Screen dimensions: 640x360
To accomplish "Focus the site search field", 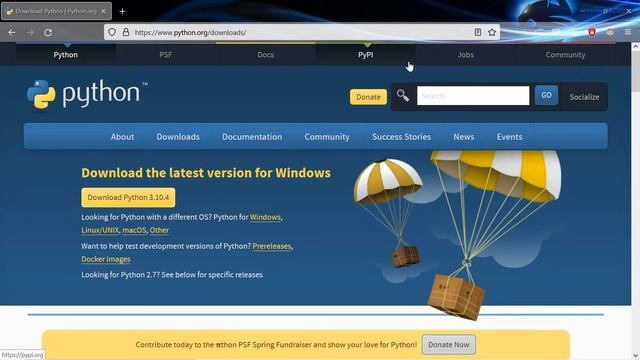I will tap(473, 96).
